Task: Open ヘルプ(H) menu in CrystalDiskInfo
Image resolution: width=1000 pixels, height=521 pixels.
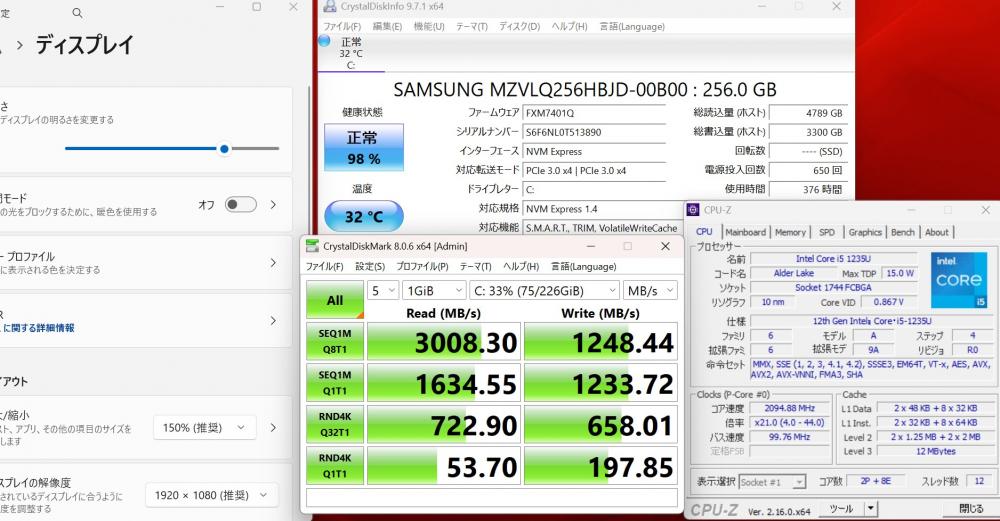Action: (570, 27)
